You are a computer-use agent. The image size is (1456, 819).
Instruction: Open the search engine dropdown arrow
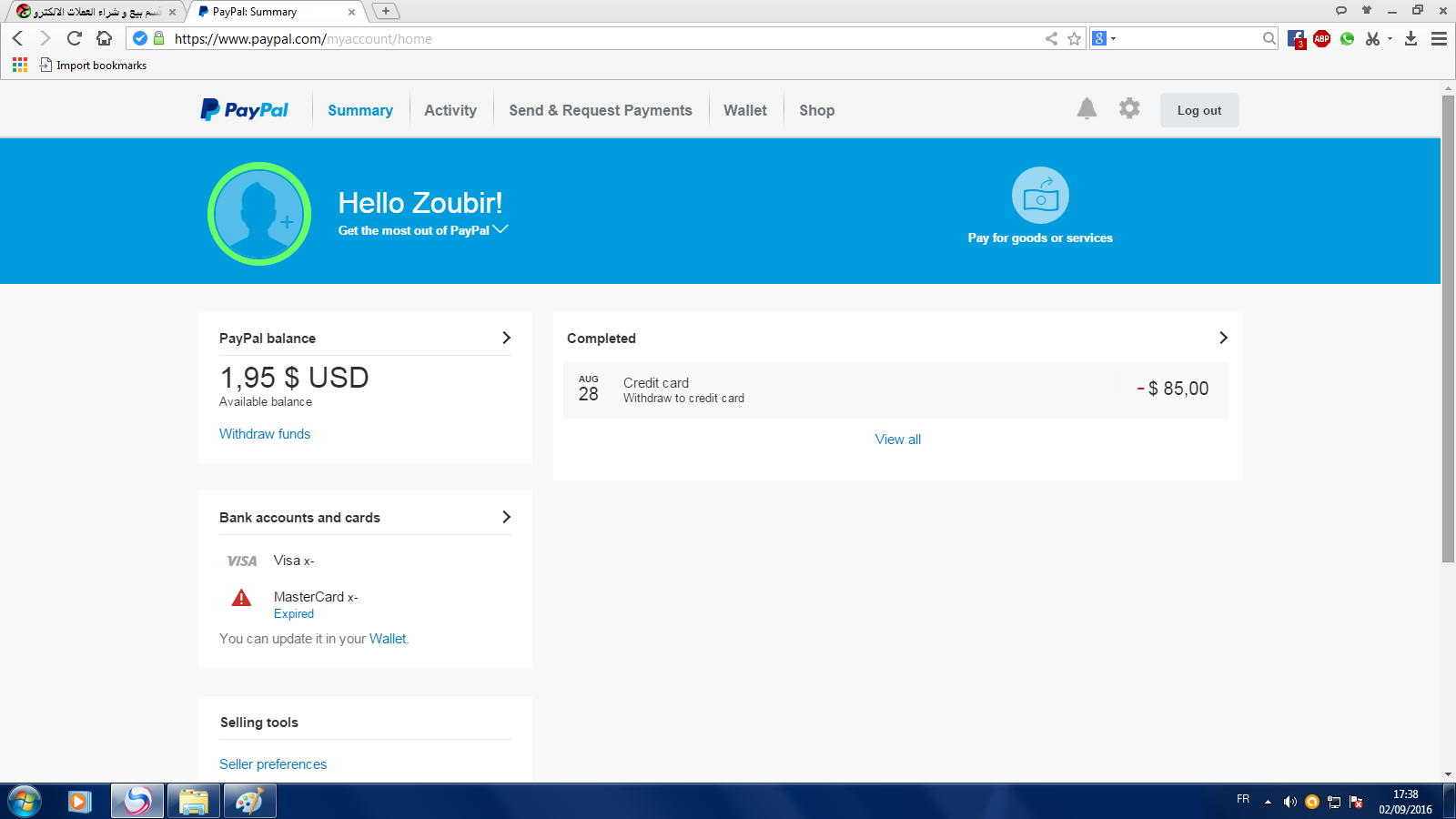coord(1113,38)
